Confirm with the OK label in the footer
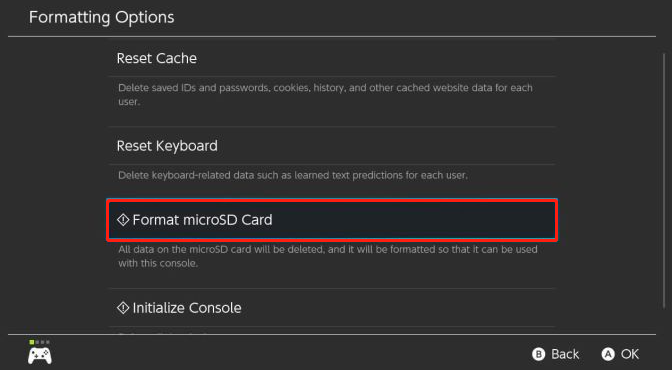The image size is (672, 370). 630,354
